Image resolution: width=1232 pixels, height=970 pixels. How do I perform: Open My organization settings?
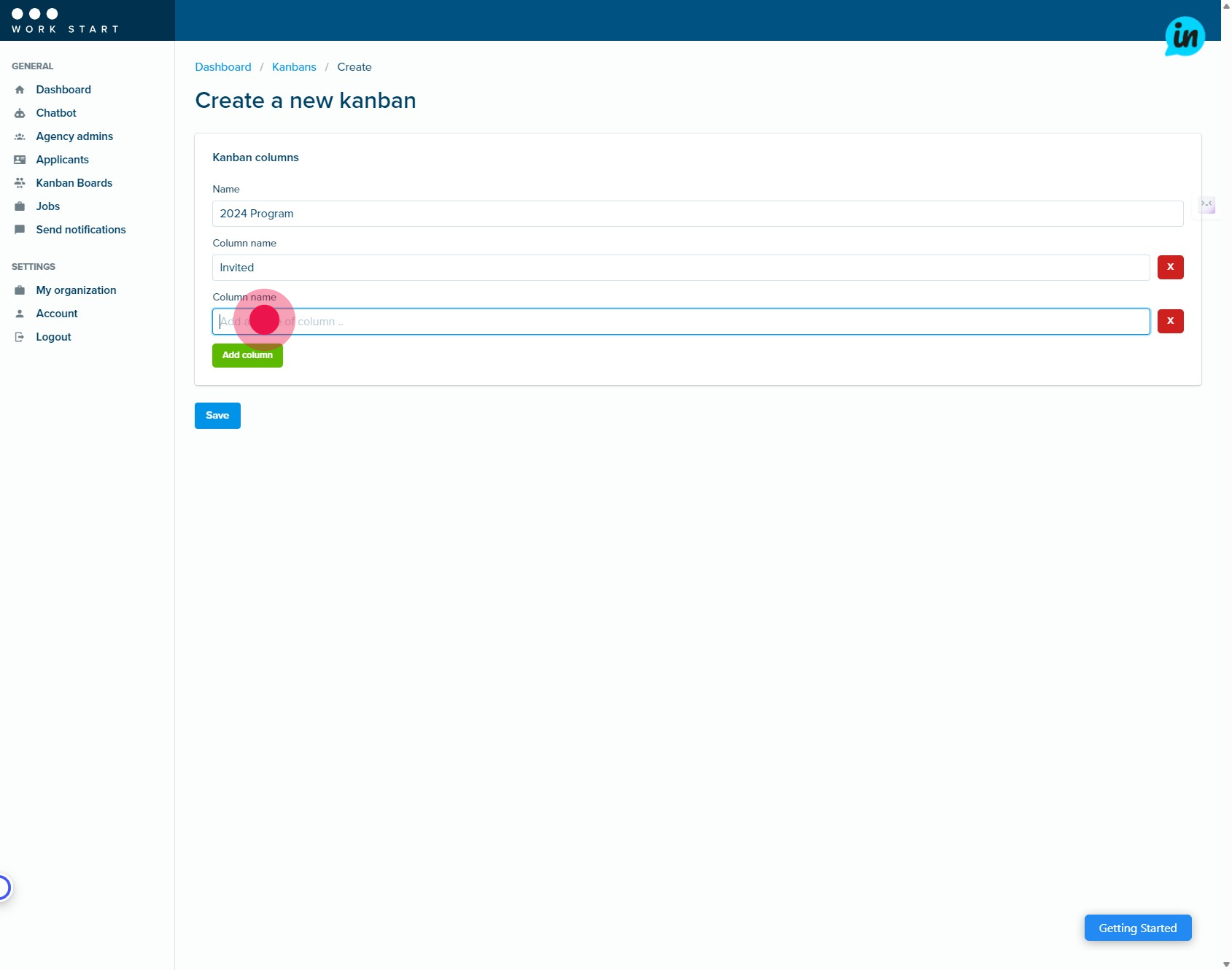[76, 290]
